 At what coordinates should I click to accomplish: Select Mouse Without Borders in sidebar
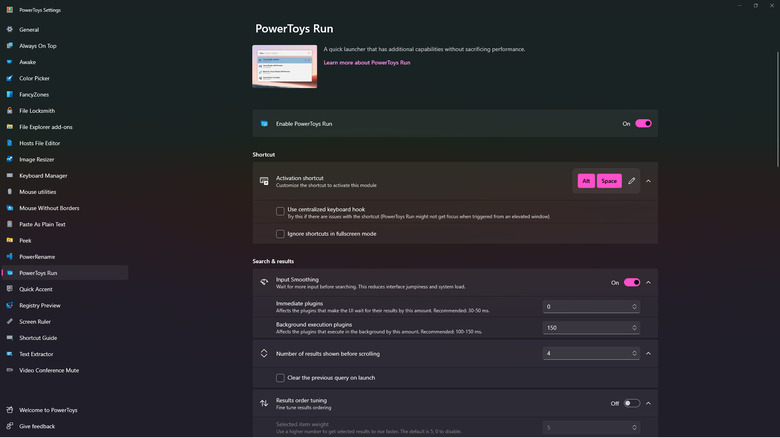(49, 208)
